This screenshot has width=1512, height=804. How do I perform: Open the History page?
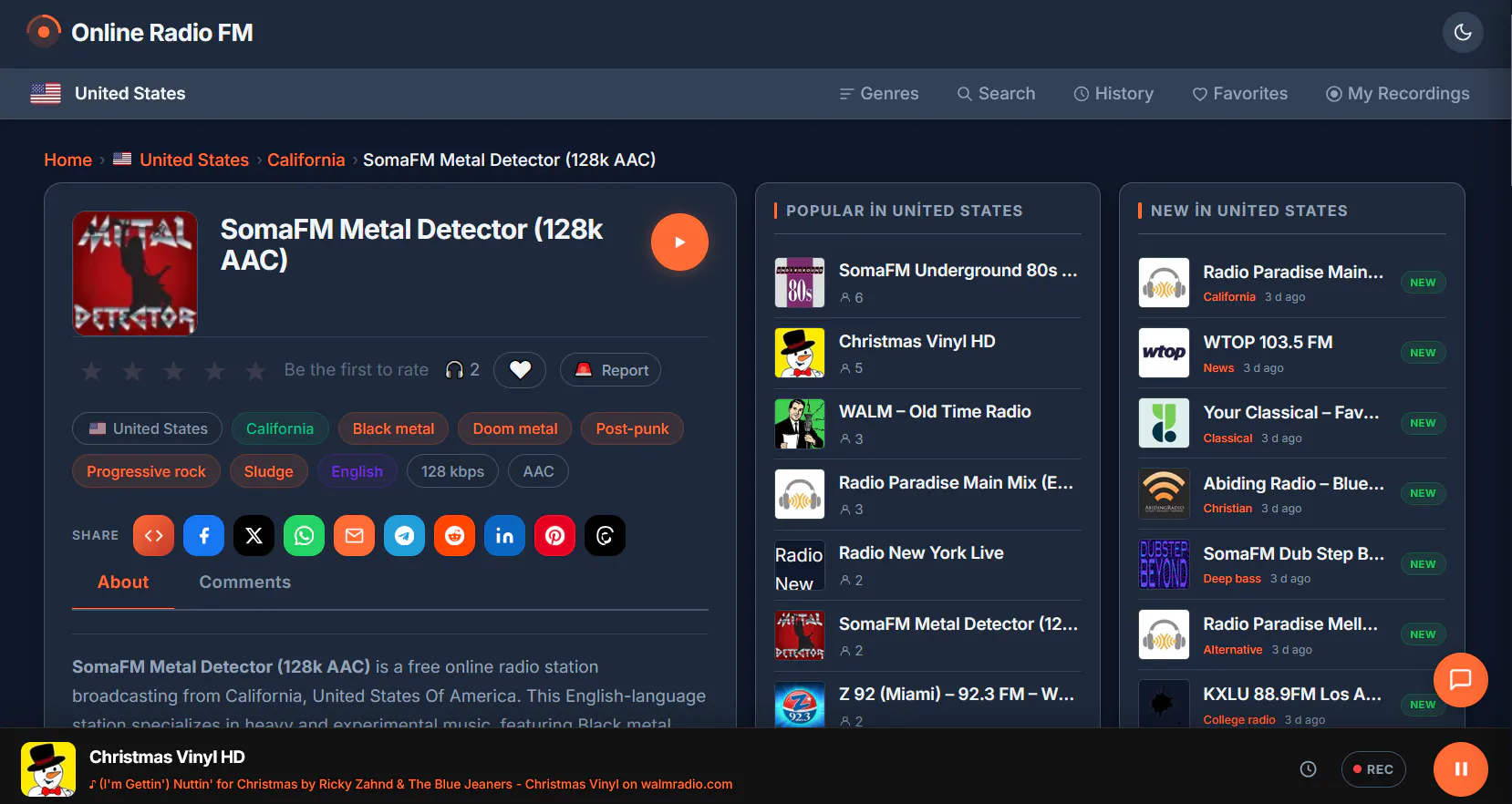coord(1113,94)
